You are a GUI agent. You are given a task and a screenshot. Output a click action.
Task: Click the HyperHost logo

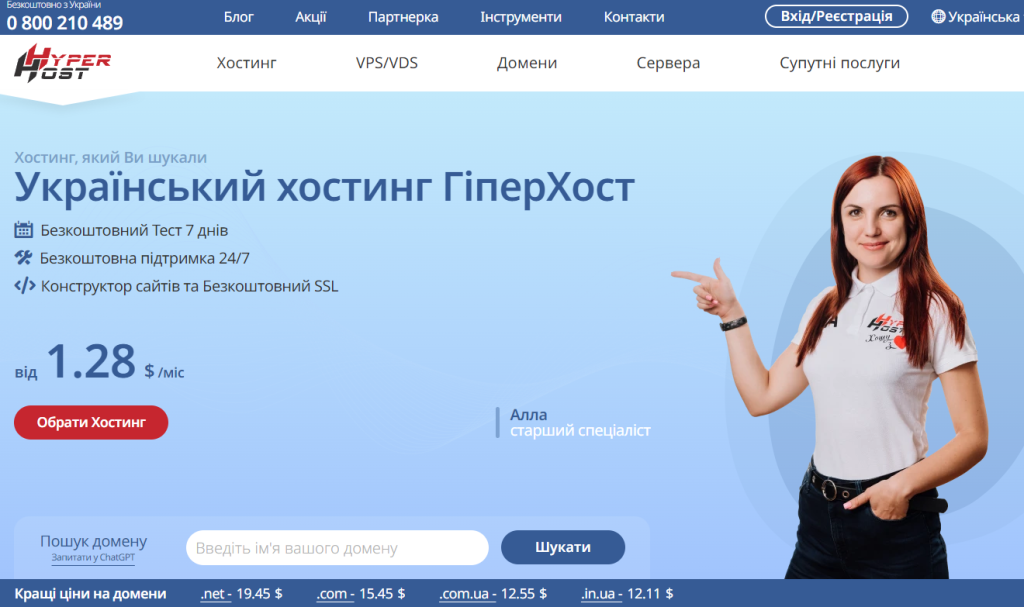62,63
